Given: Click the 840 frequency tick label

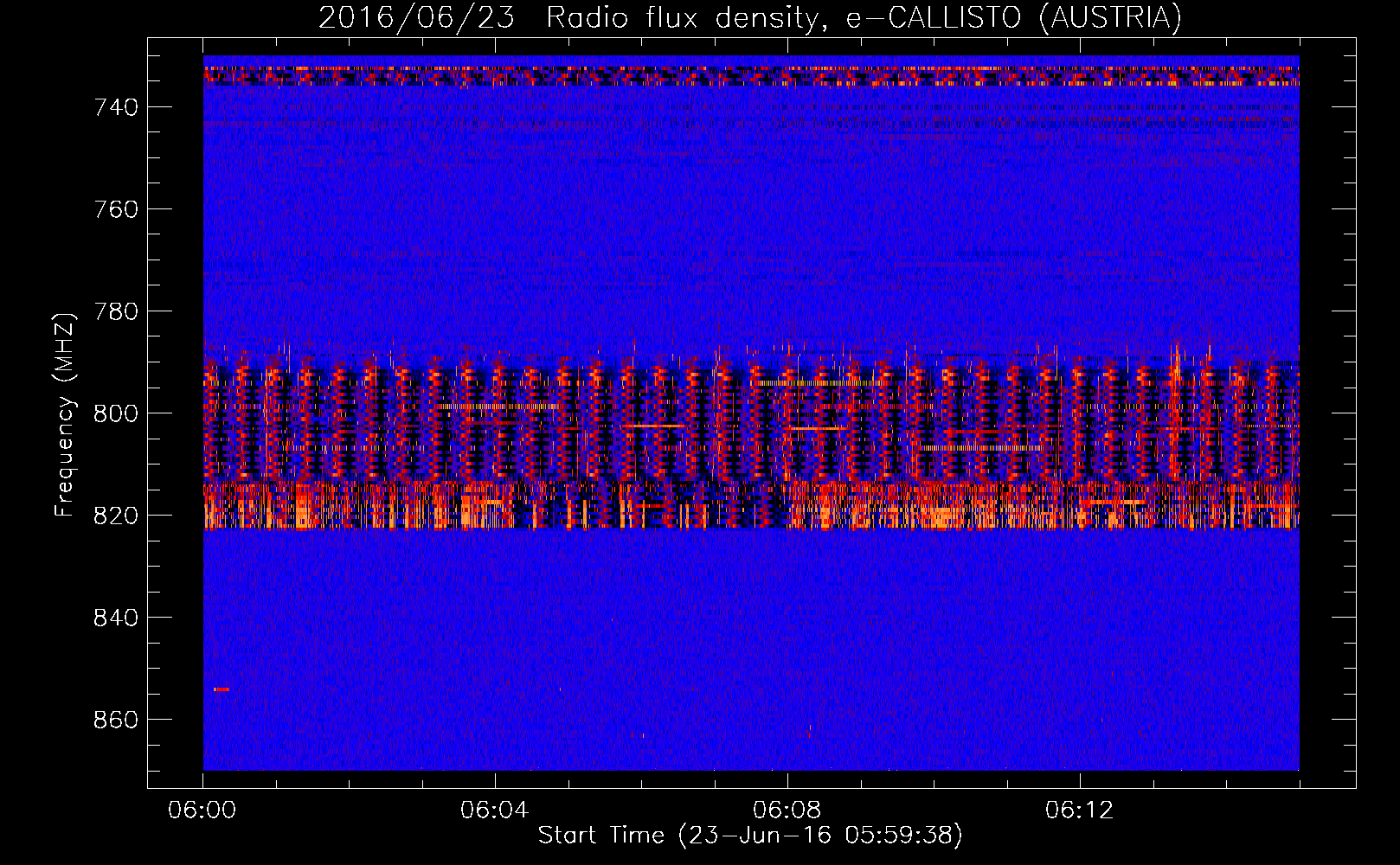Looking at the screenshot, I should point(116,618).
